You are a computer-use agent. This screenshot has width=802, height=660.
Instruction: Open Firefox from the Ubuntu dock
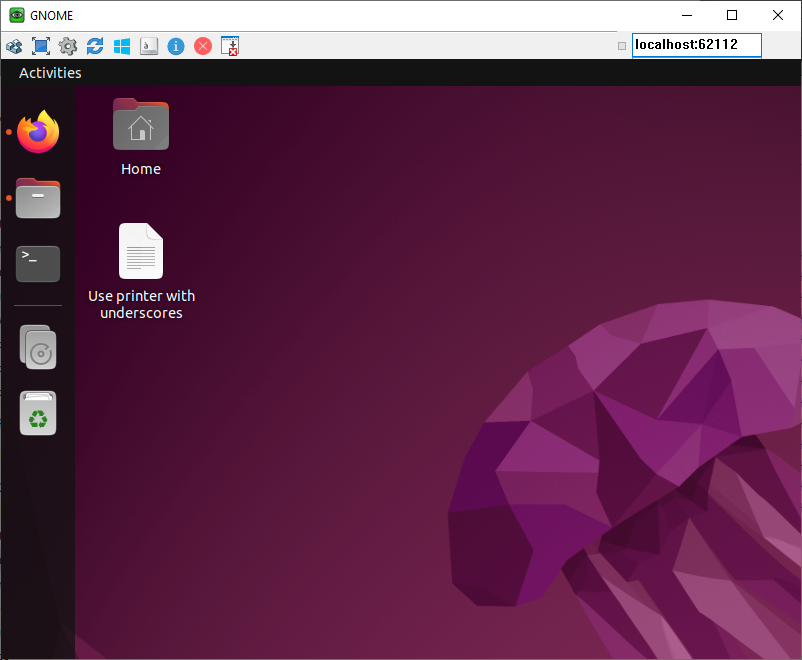(37, 132)
